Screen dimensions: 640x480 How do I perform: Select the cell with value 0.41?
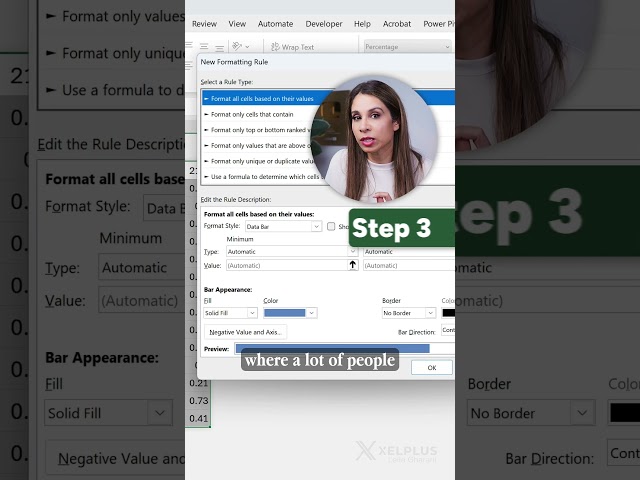[x=199, y=418]
